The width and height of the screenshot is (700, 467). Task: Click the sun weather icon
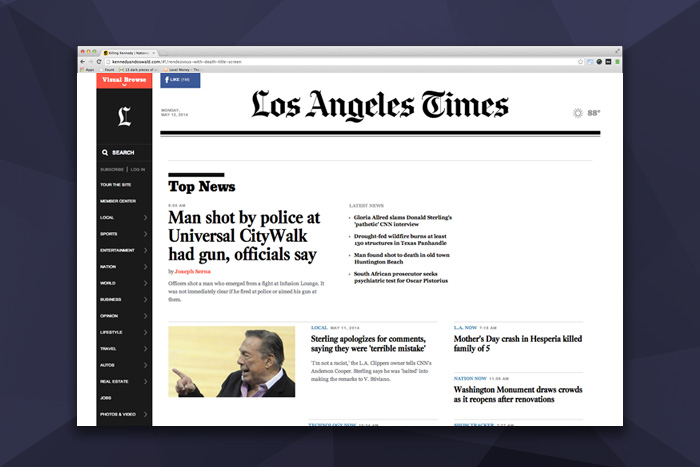pyautogui.click(x=578, y=113)
